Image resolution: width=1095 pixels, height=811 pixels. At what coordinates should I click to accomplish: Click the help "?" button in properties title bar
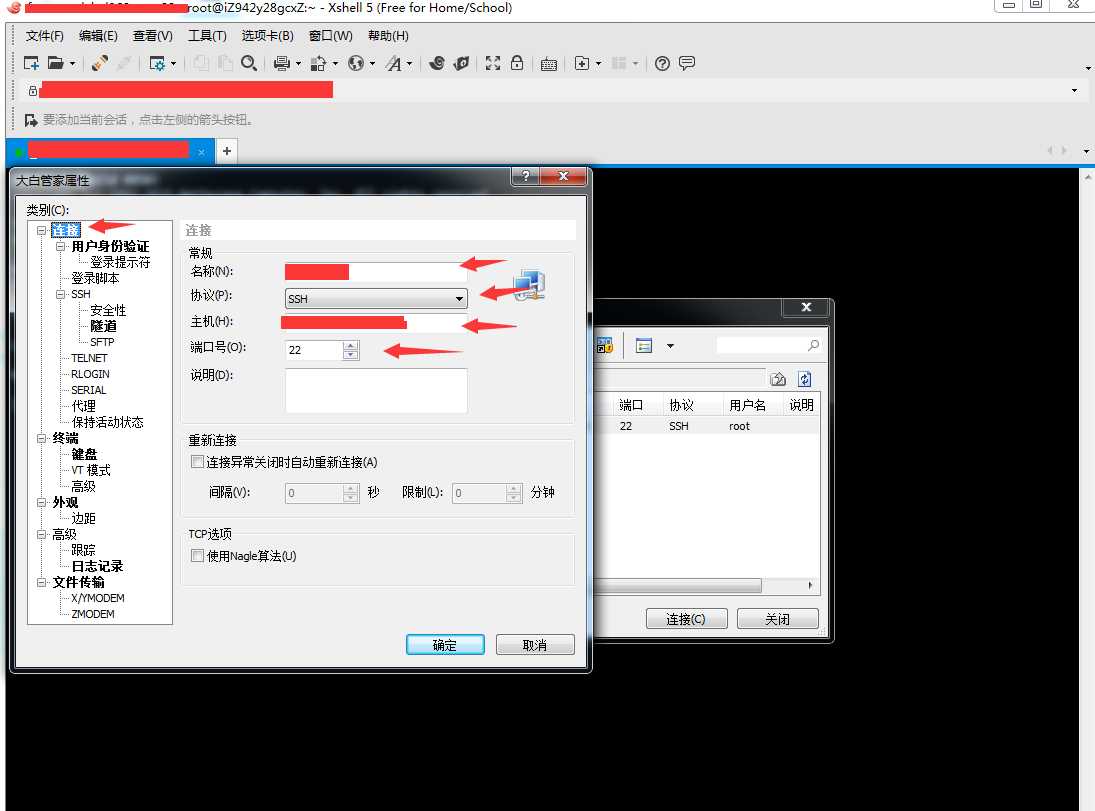(x=526, y=176)
